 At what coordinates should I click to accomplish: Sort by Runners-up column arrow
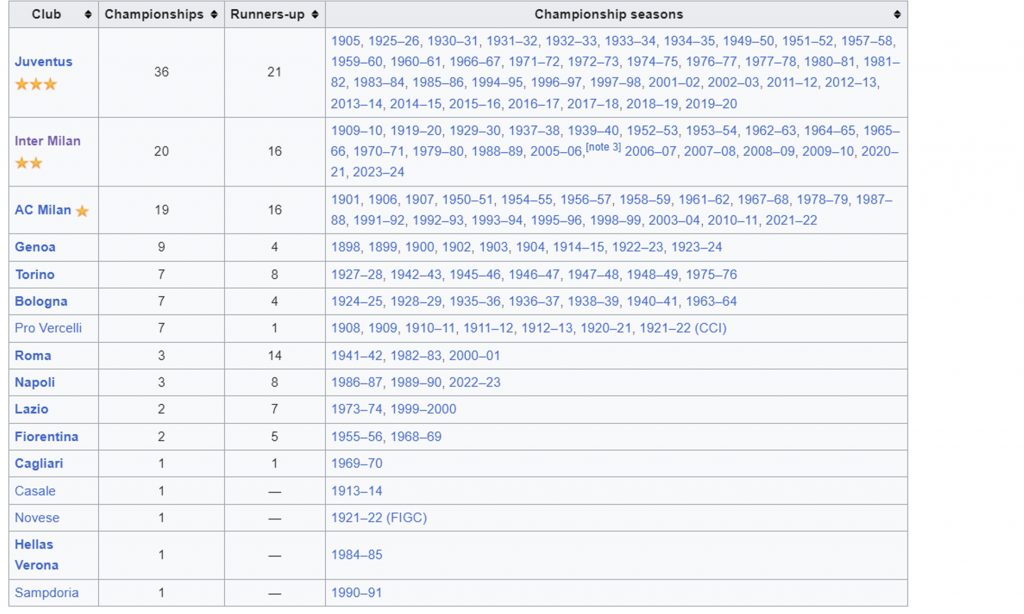coord(315,14)
